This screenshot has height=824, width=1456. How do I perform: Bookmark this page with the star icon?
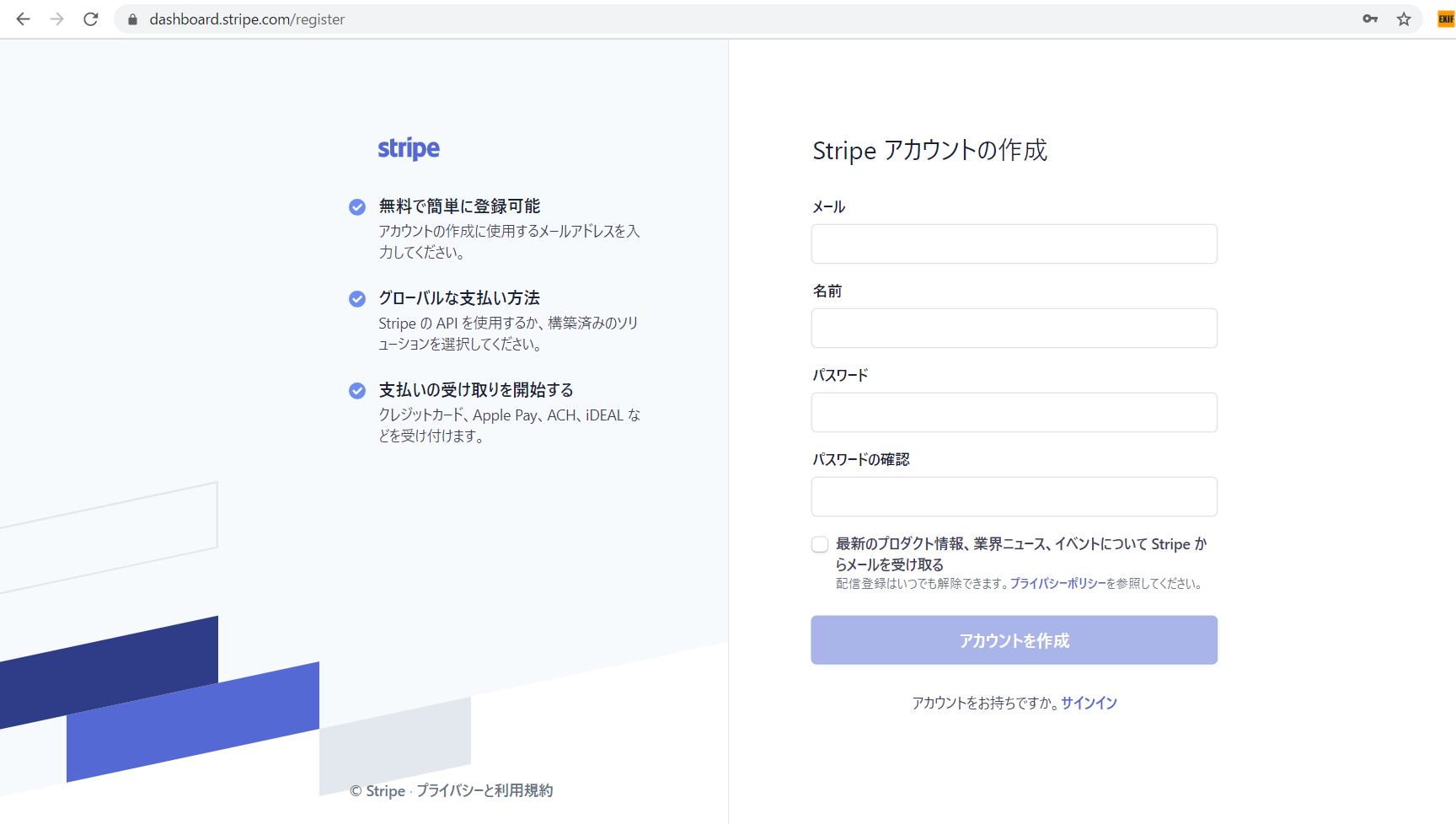click(x=1404, y=19)
